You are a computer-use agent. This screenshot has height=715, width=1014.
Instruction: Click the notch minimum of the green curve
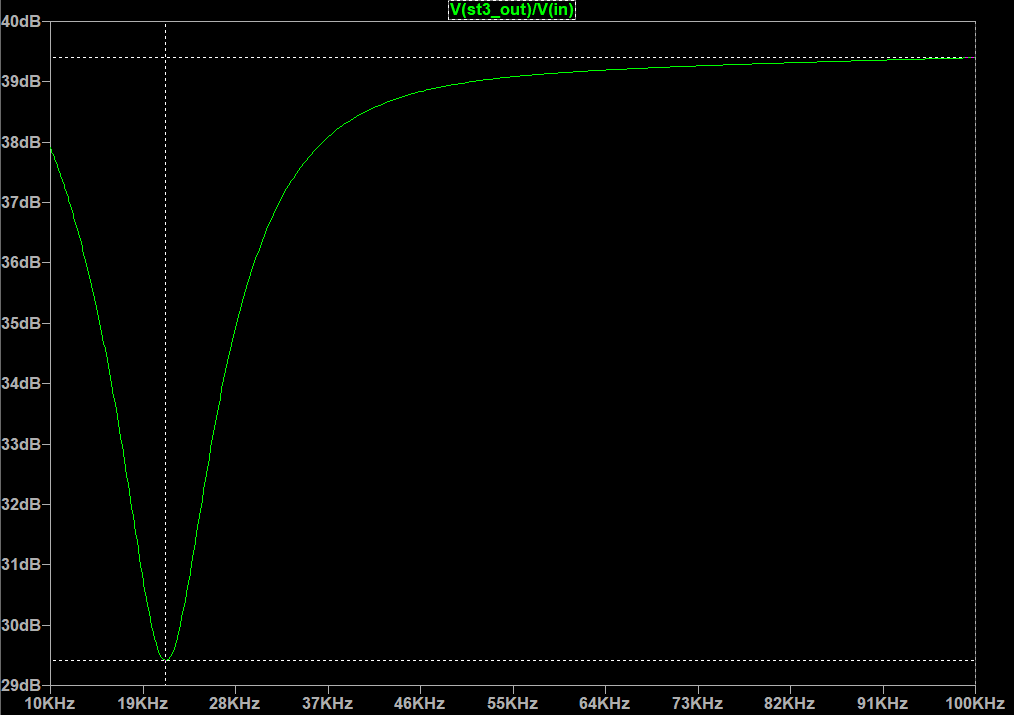[165, 660]
